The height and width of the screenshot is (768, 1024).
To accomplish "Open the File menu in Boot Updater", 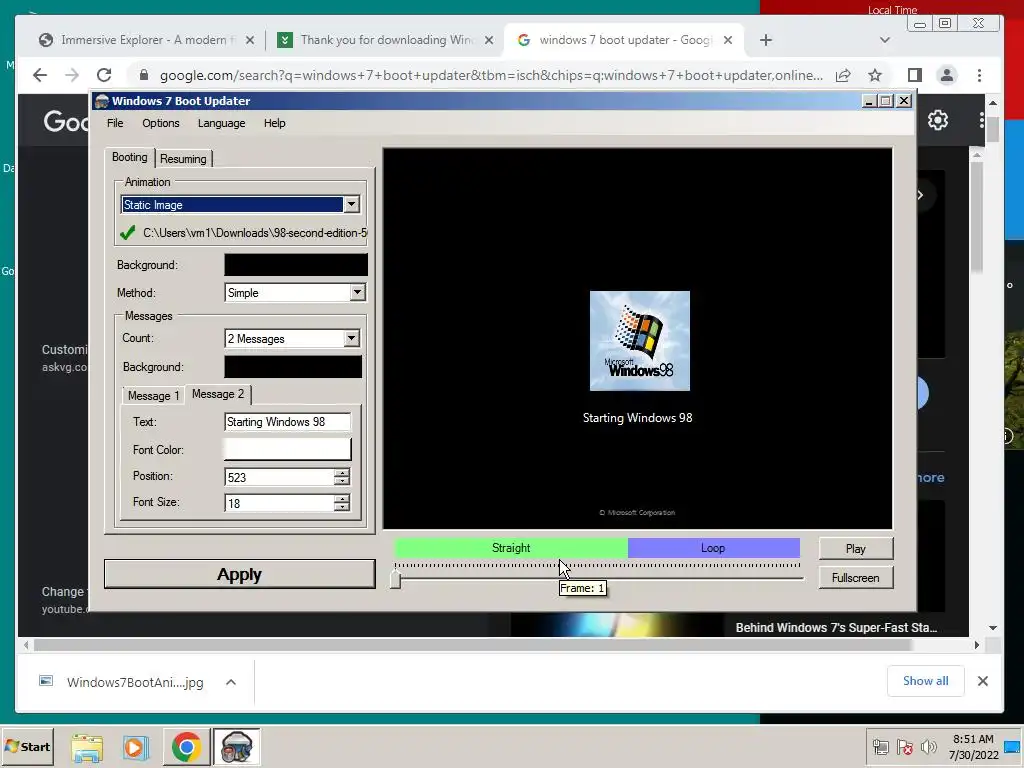I will click(x=115, y=123).
